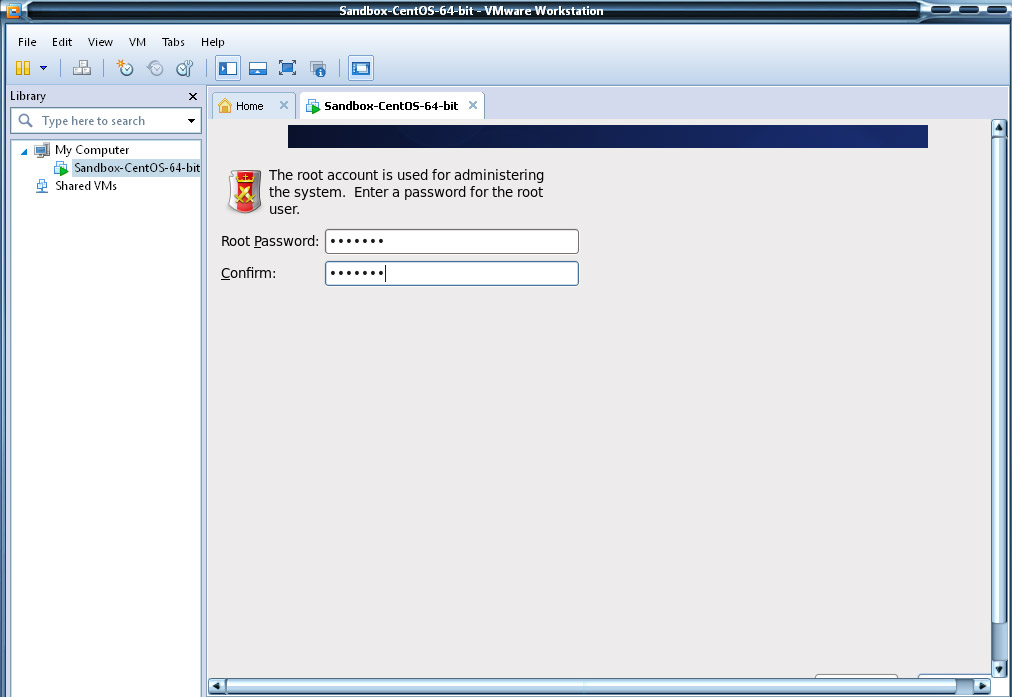Click the root account description text
This screenshot has height=697, width=1012.
click(x=406, y=192)
